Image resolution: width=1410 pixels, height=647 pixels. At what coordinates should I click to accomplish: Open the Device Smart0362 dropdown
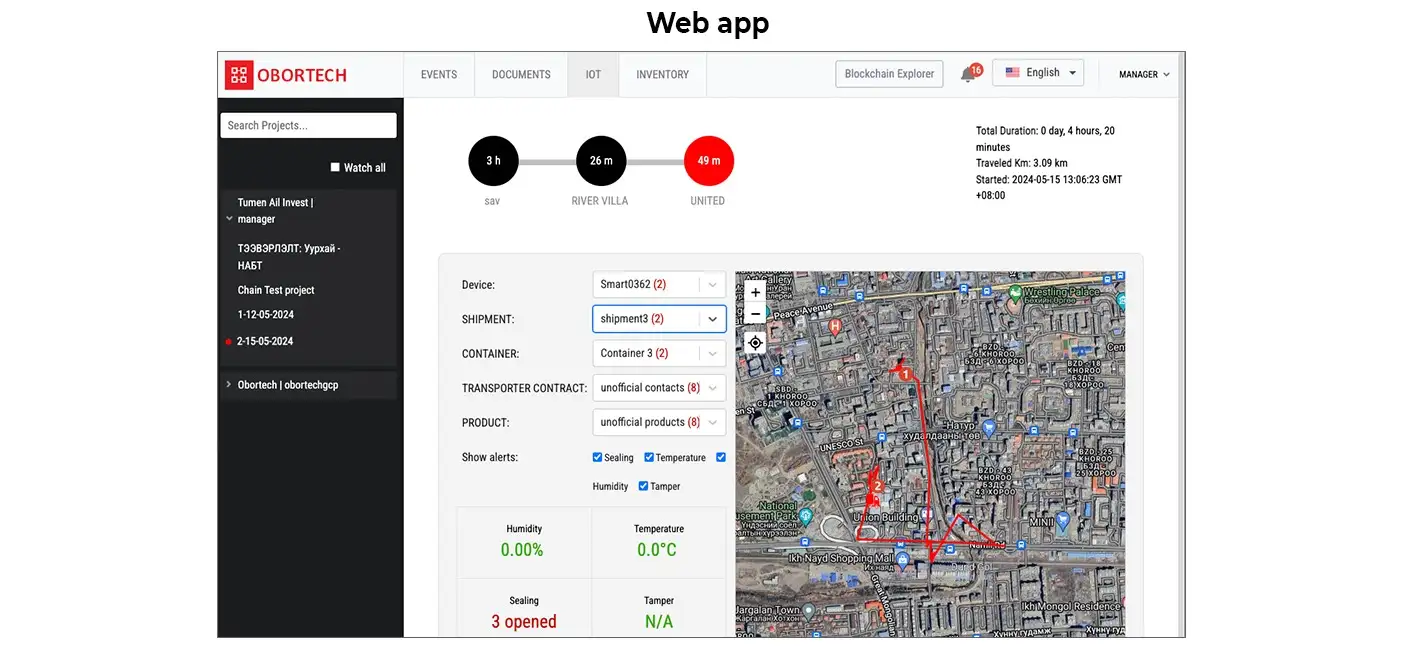click(x=659, y=284)
